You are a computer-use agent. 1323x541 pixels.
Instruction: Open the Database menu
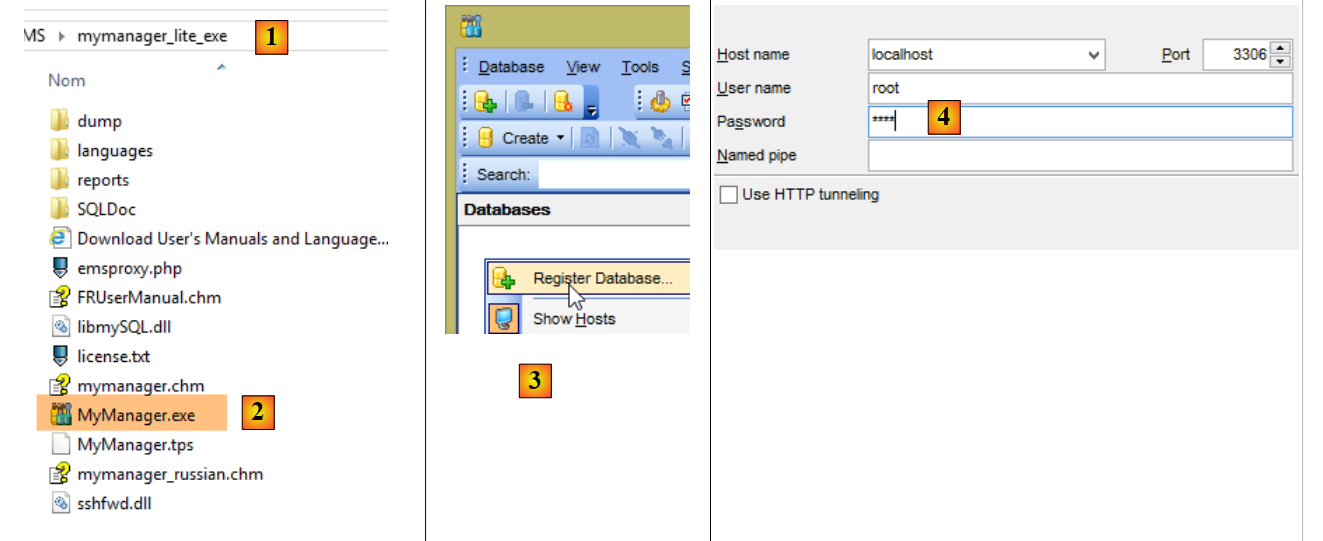[511, 67]
